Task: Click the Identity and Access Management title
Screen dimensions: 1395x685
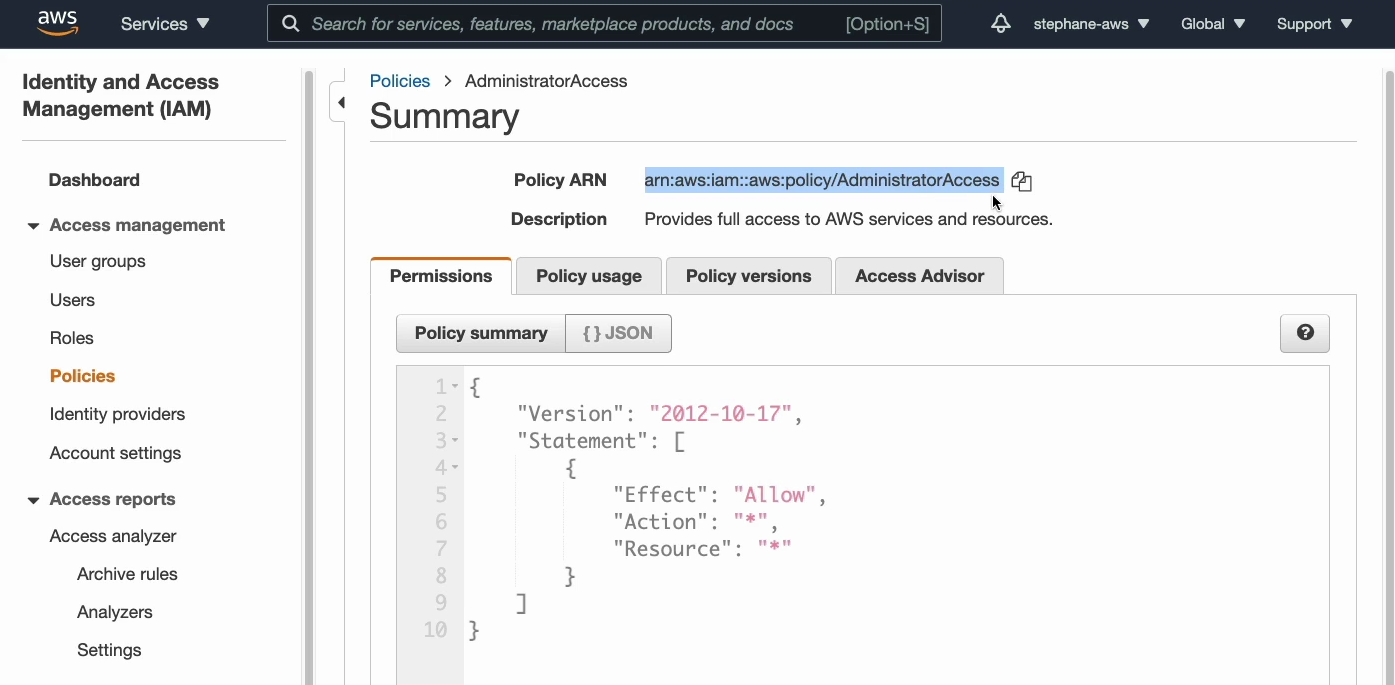Action: [x=121, y=96]
